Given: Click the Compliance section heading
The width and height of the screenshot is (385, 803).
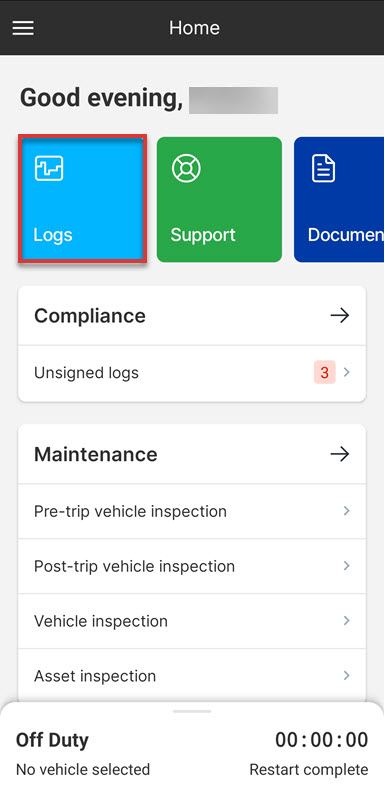Looking at the screenshot, I should pyautogui.click(x=90, y=315).
